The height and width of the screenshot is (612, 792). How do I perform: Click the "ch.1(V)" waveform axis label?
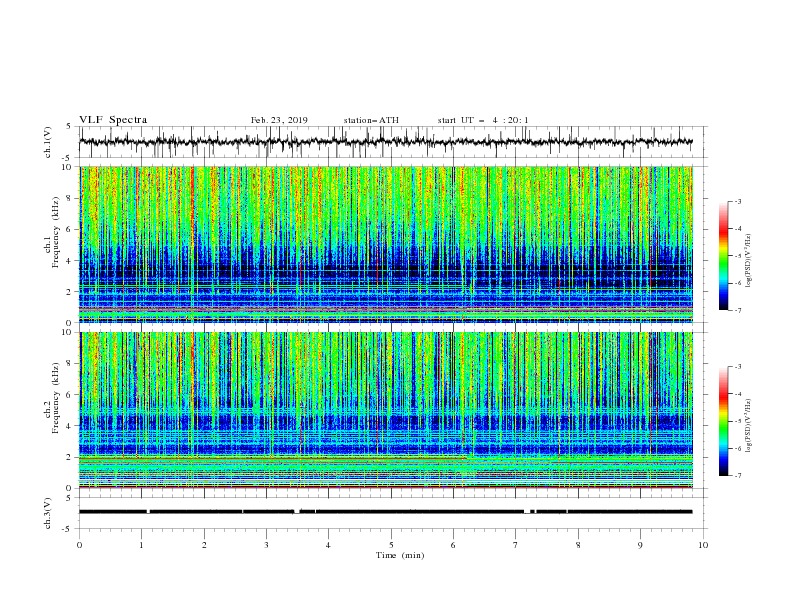[x=48, y=142]
